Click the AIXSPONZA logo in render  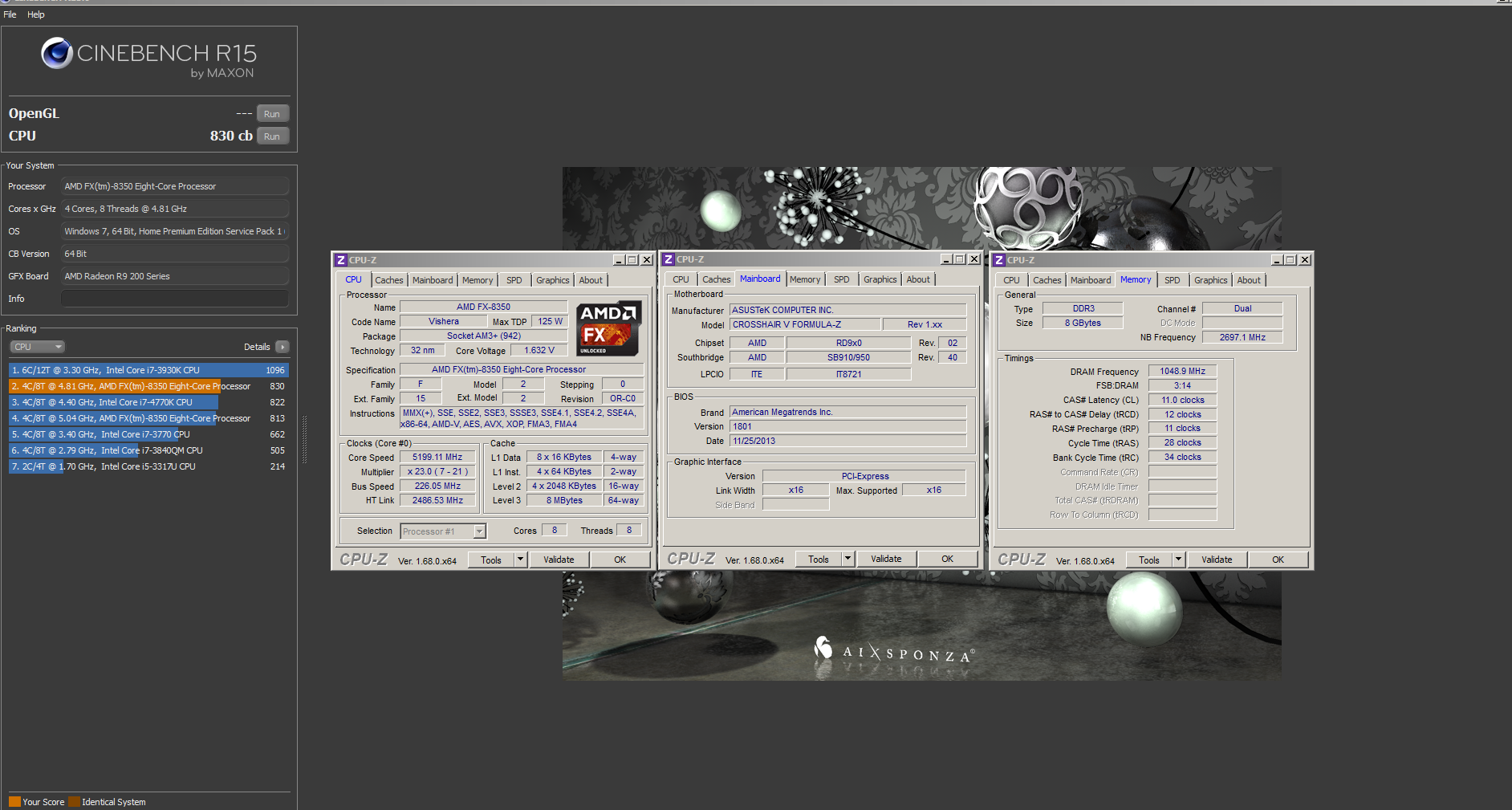[893, 650]
